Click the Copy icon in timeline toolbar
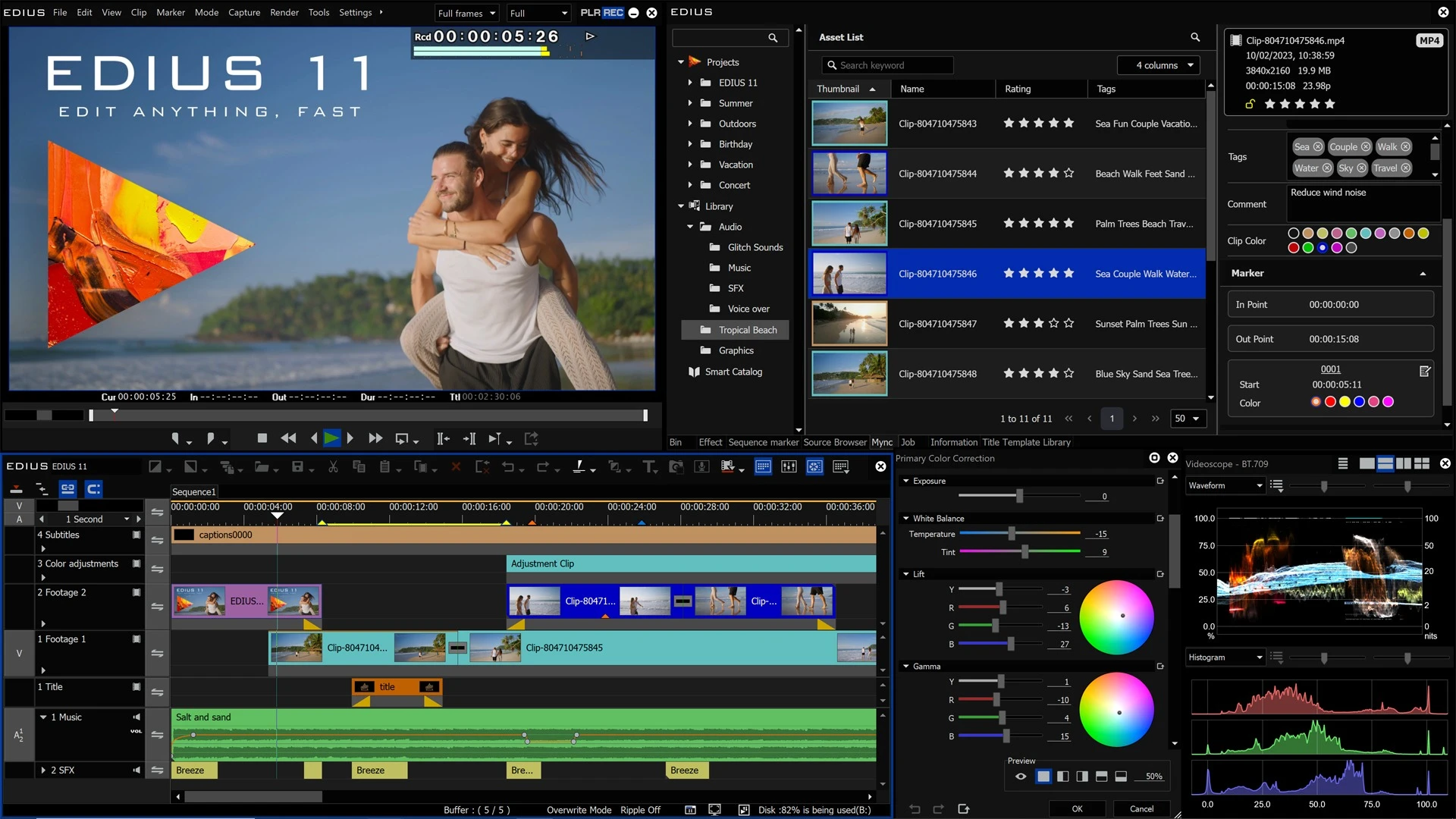This screenshot has width=1456, height=819. (x=359, y=468)
